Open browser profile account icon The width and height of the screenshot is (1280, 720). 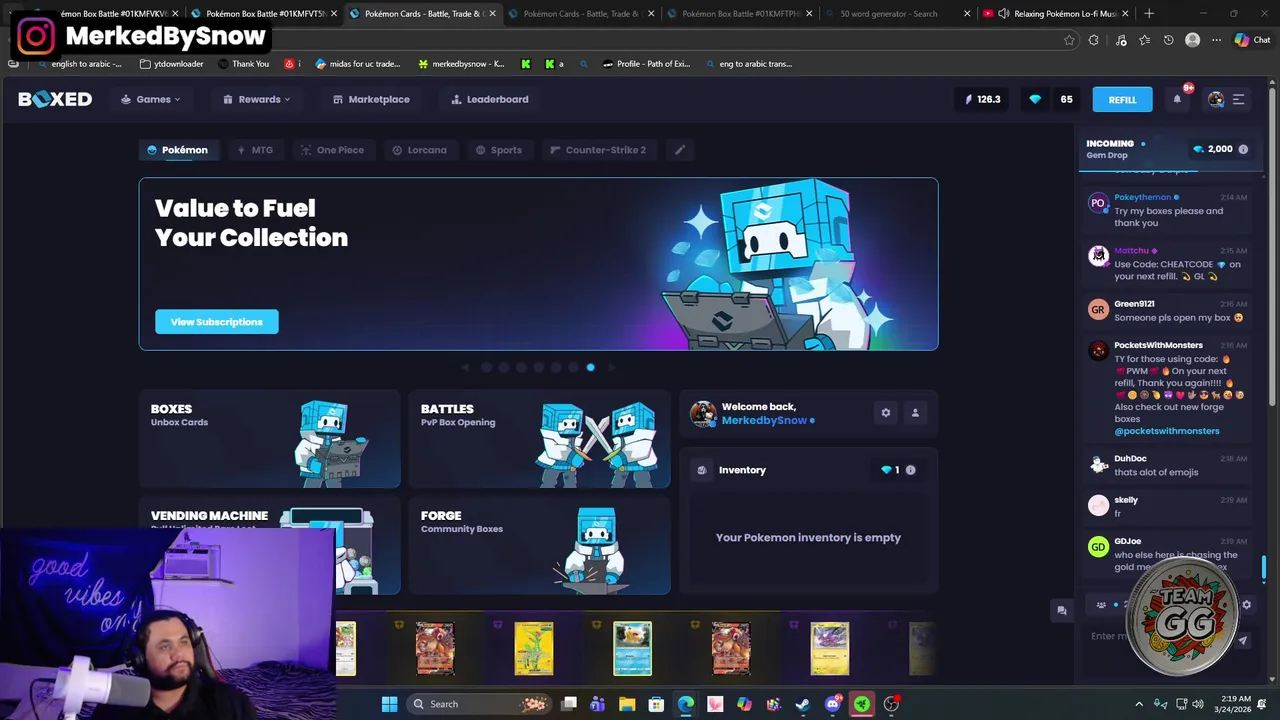1192,40
